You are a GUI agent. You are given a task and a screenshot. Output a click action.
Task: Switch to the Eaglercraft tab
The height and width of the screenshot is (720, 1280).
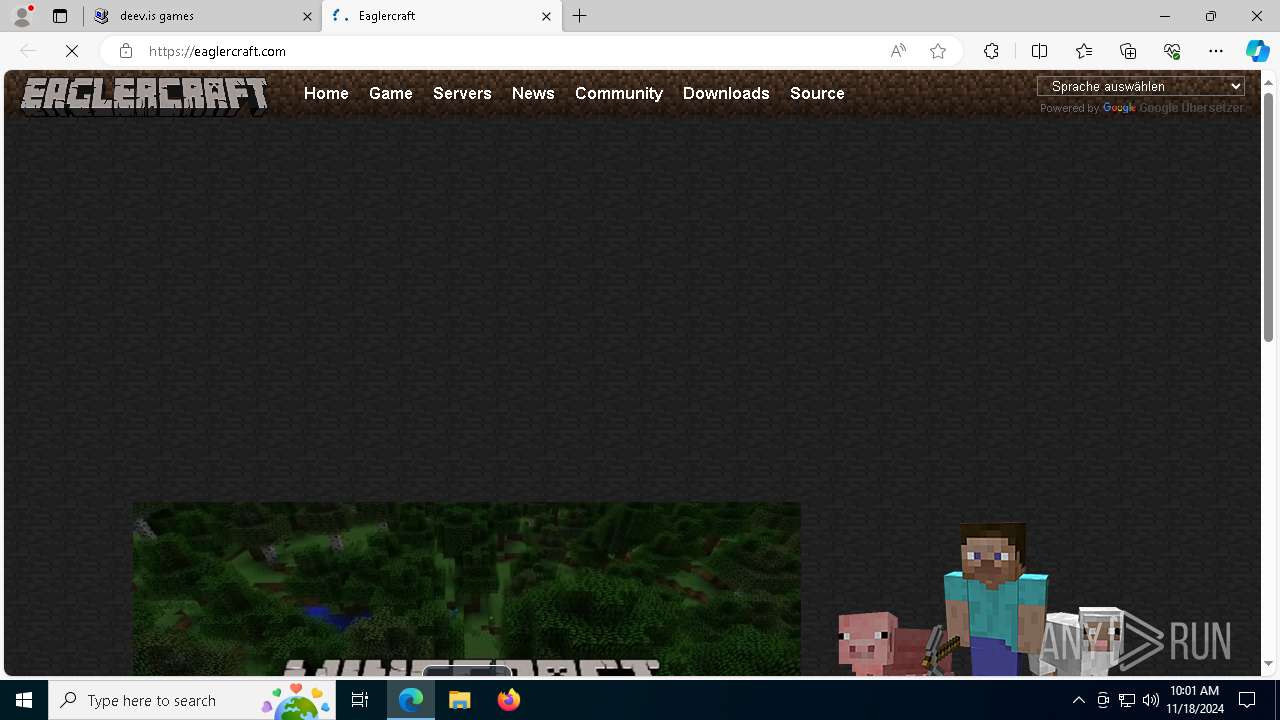click(x=442, y=16)
